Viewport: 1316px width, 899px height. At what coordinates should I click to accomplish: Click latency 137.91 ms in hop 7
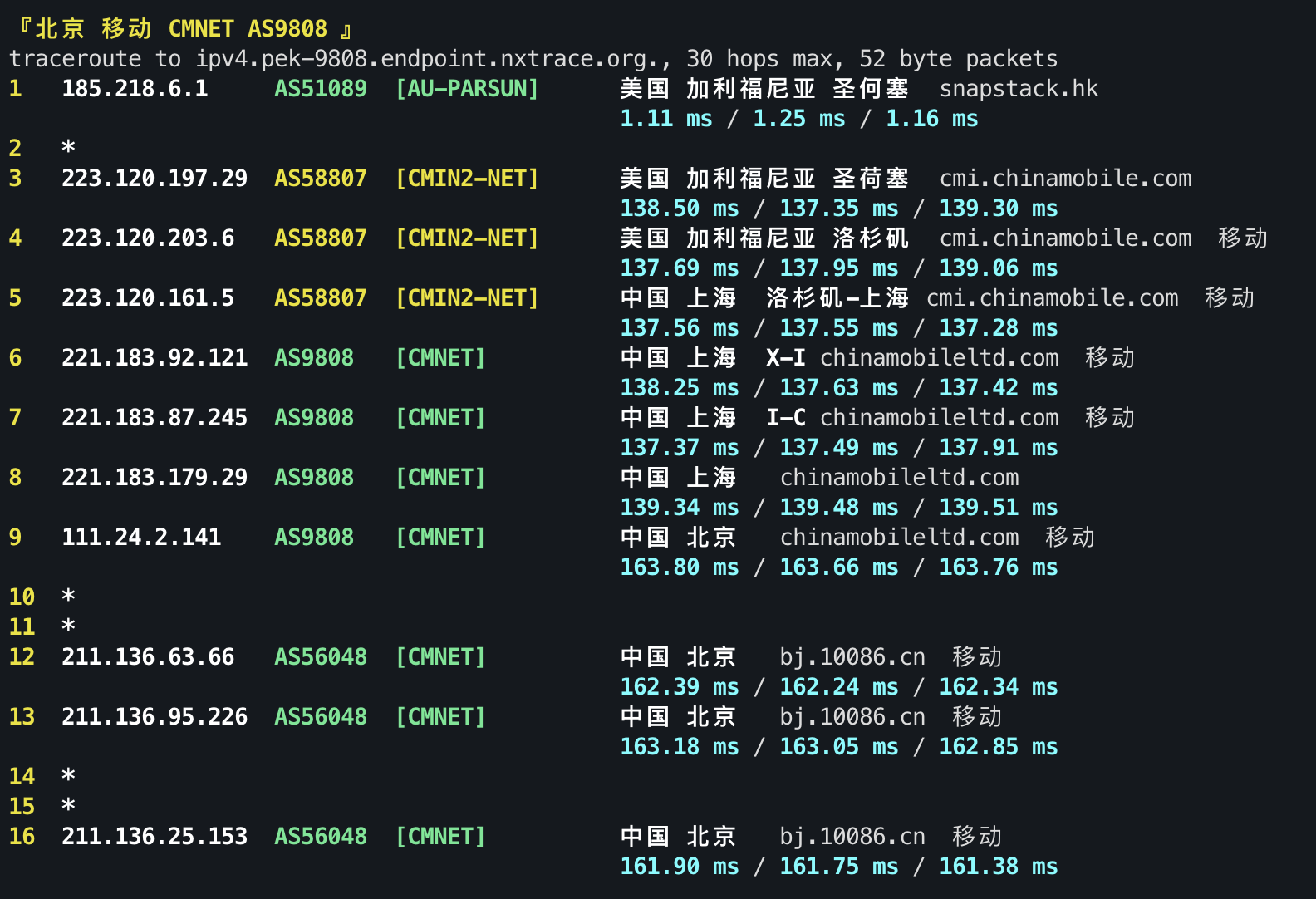pos(999,448)
